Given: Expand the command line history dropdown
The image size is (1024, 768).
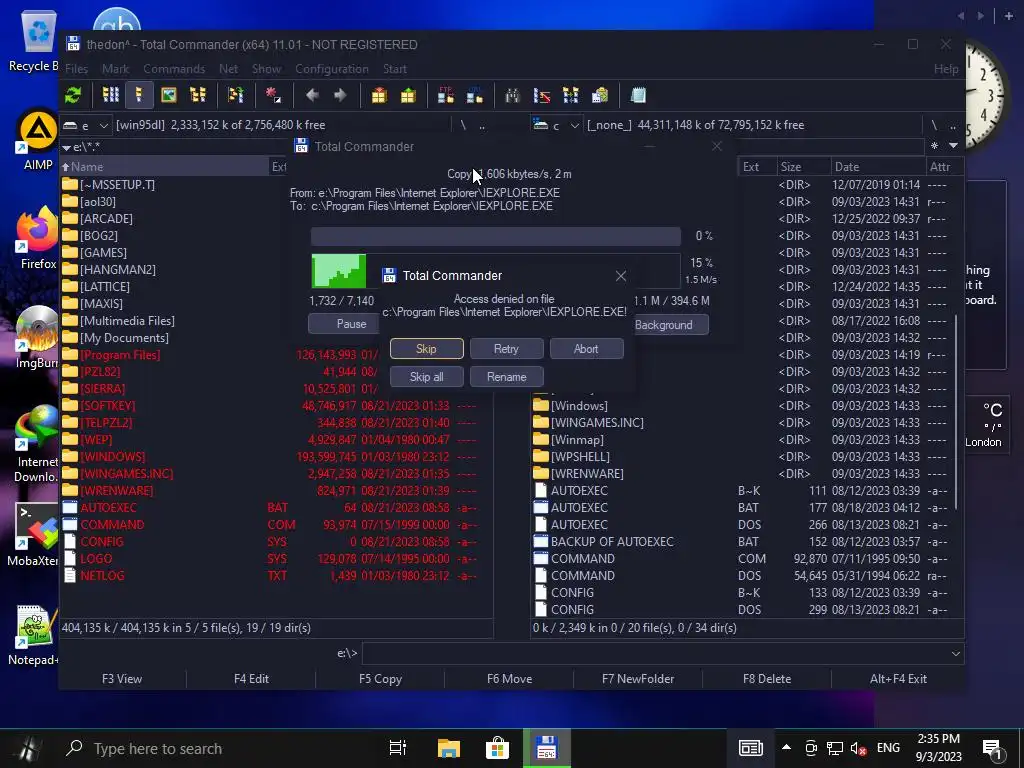Looking at the screenshot, I should 955,654.
